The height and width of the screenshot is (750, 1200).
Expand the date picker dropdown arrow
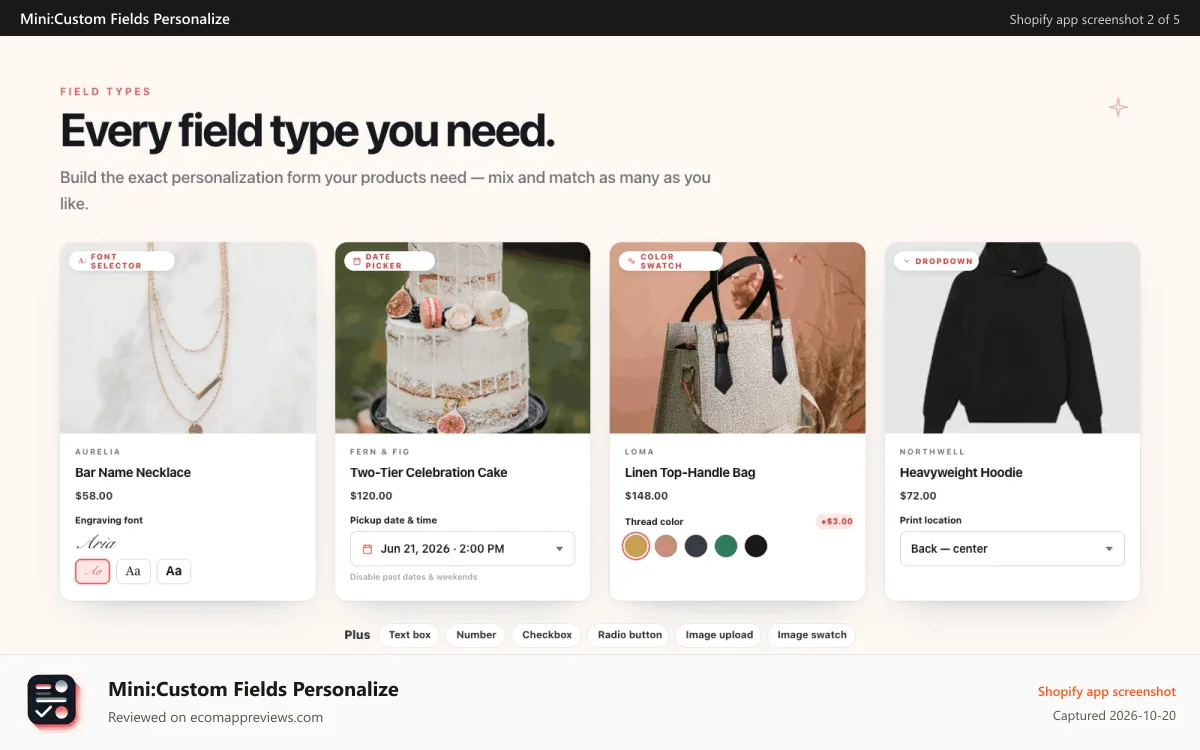pos(559,549)
